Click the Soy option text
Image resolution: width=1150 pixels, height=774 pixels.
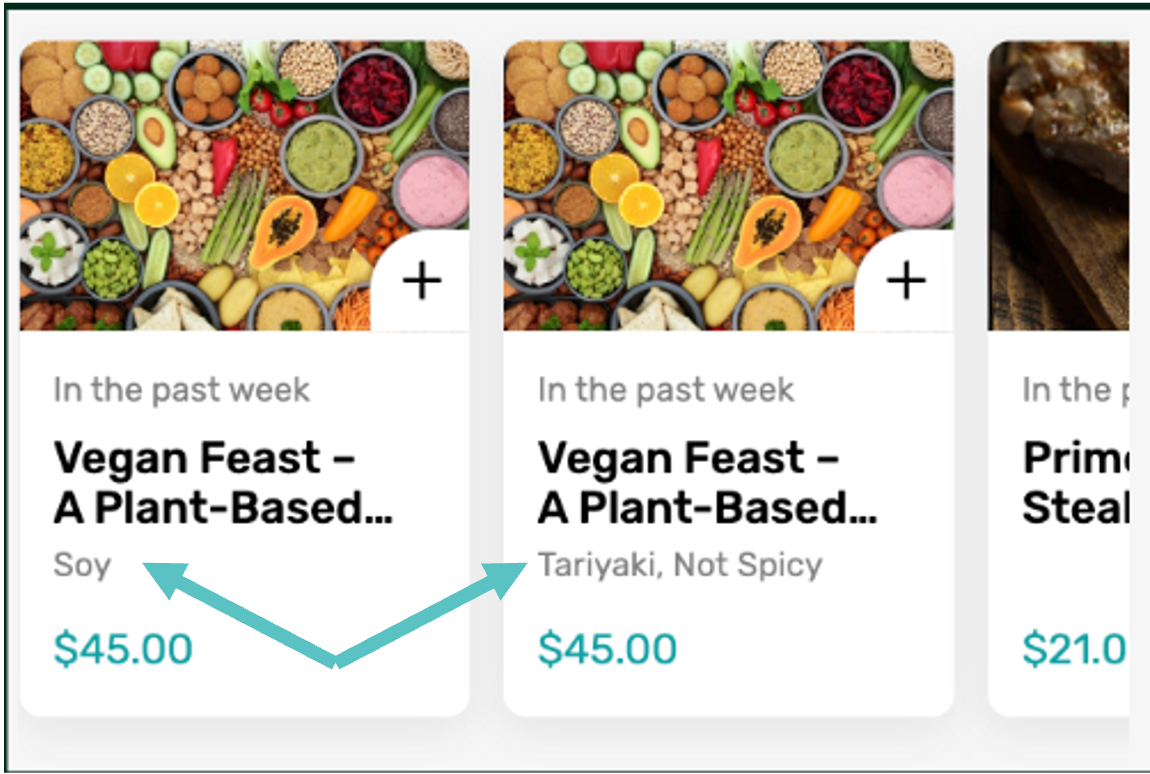[82, 565]
